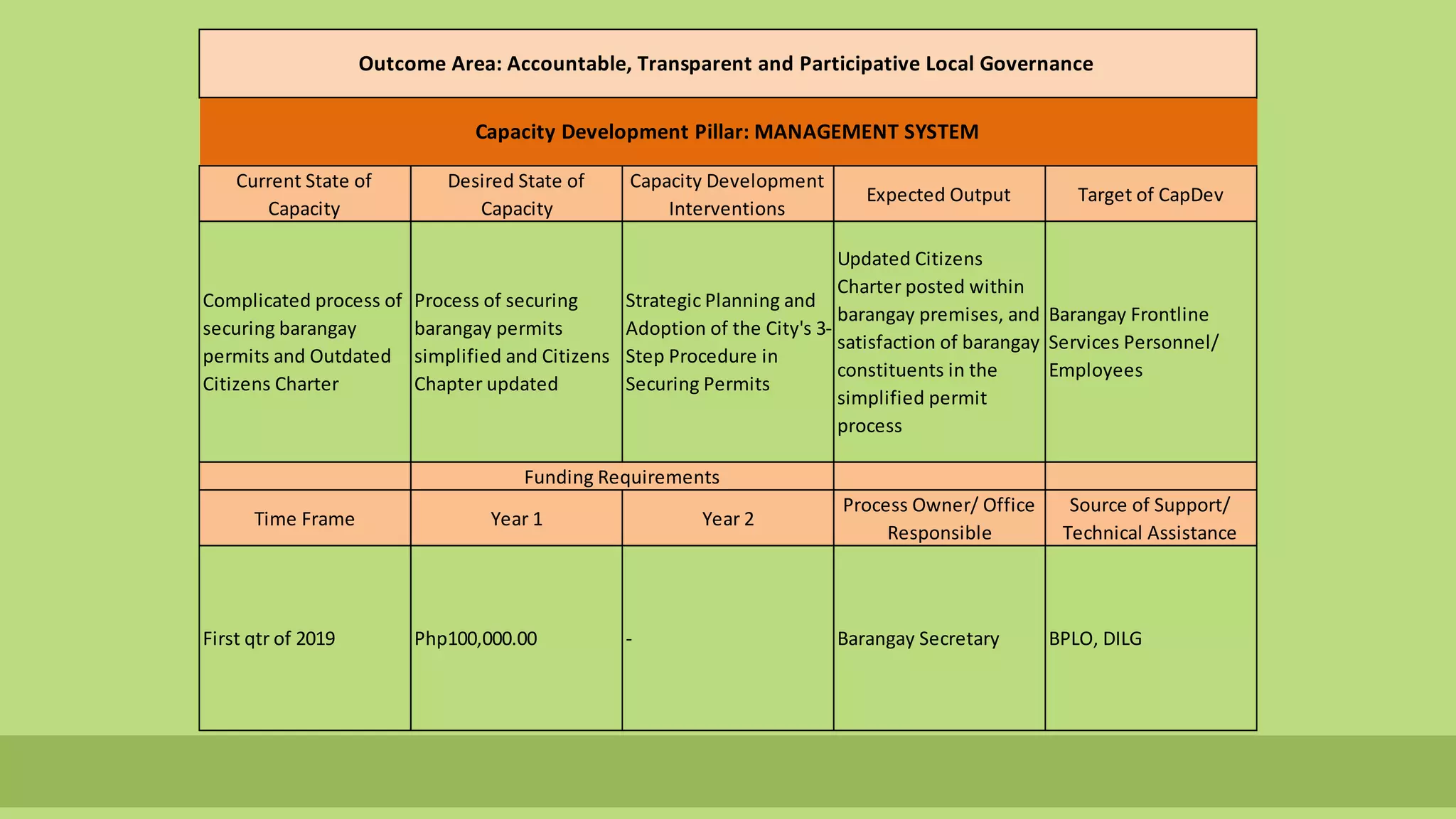This screenshot has width=1456, height=819.
Task: Select the Year 1 header cell
Action: pos(516,519)
